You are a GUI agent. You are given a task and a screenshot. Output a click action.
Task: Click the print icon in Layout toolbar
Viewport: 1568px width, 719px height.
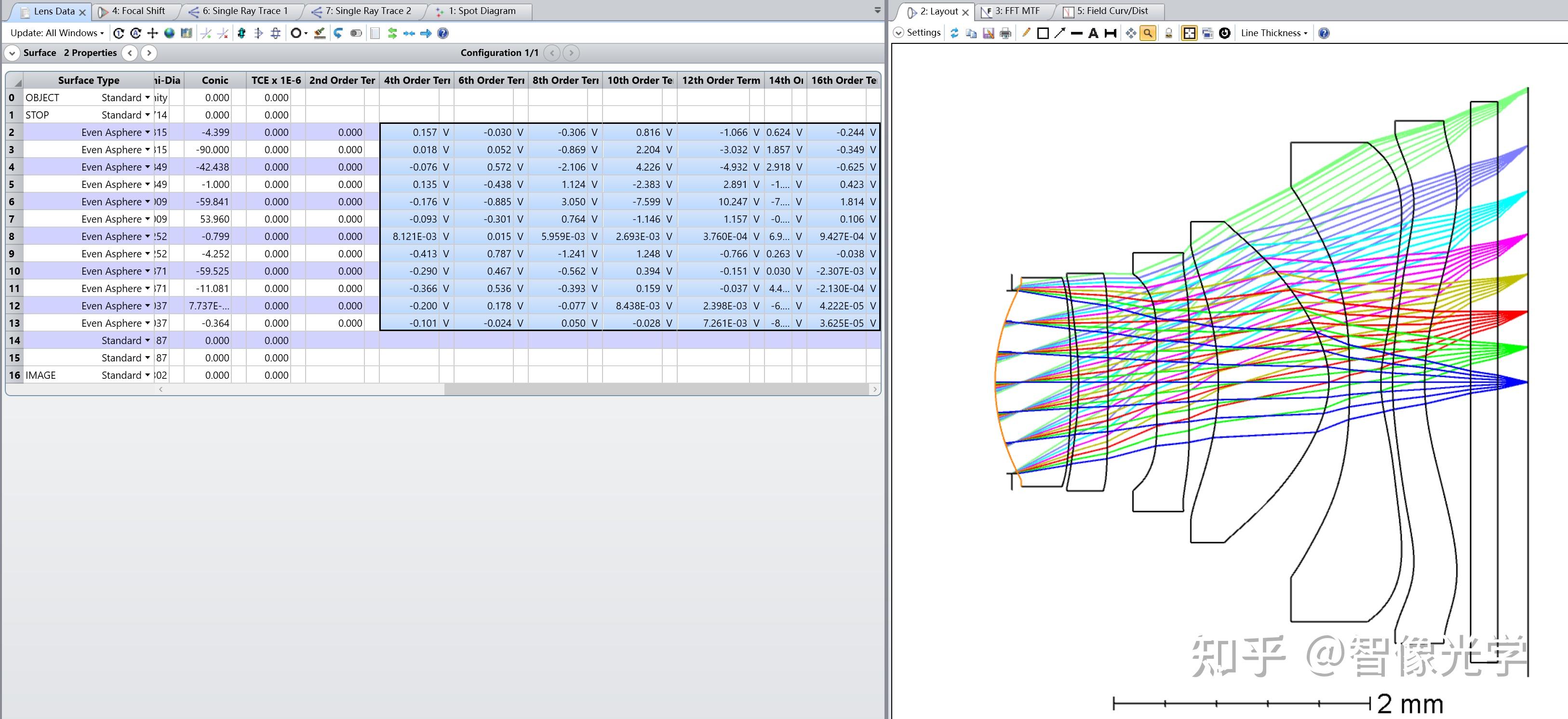1005,33
